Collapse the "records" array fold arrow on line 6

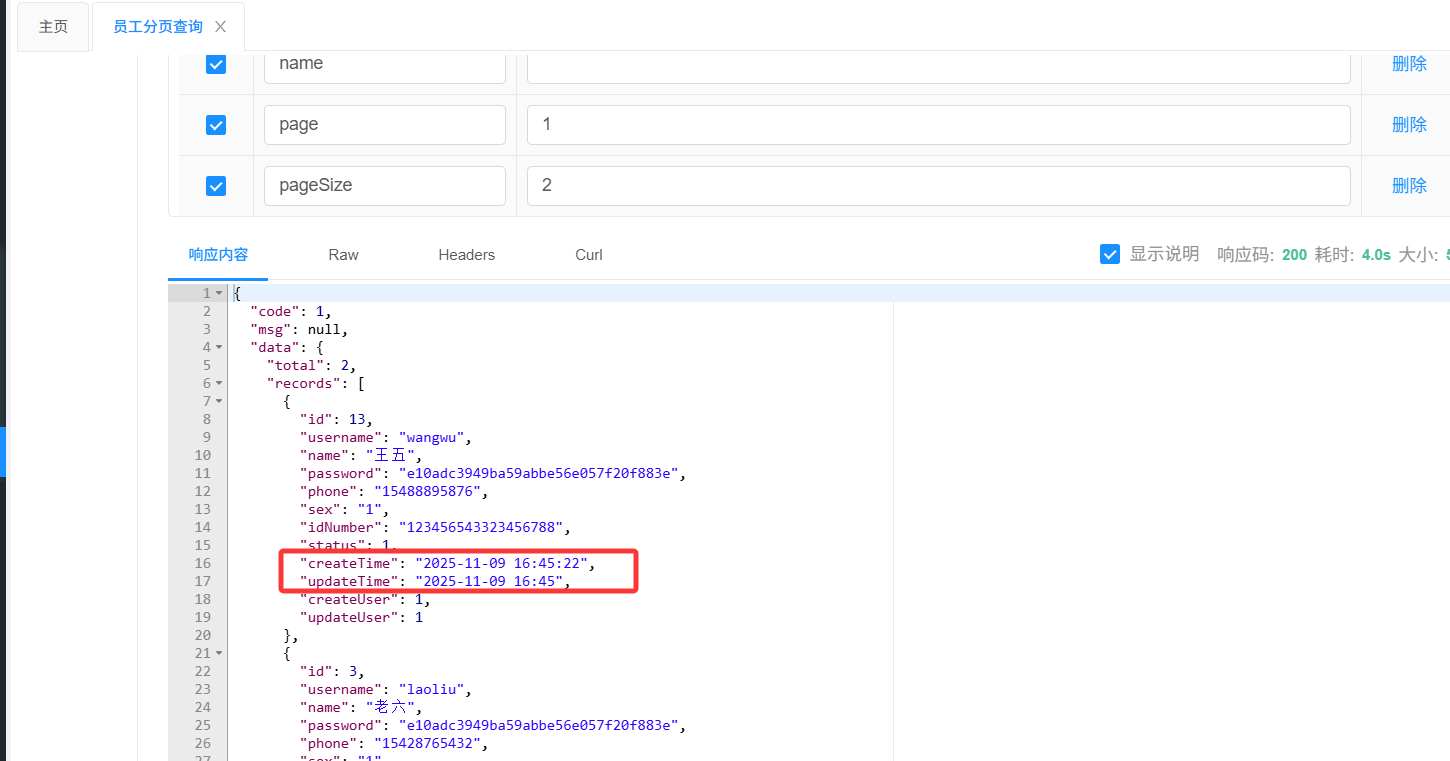pos(219,383)
